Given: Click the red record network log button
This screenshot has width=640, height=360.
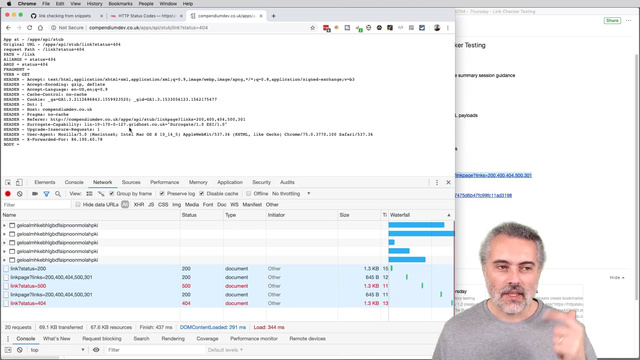Looking at the screenshot, I should click(8, 194).
